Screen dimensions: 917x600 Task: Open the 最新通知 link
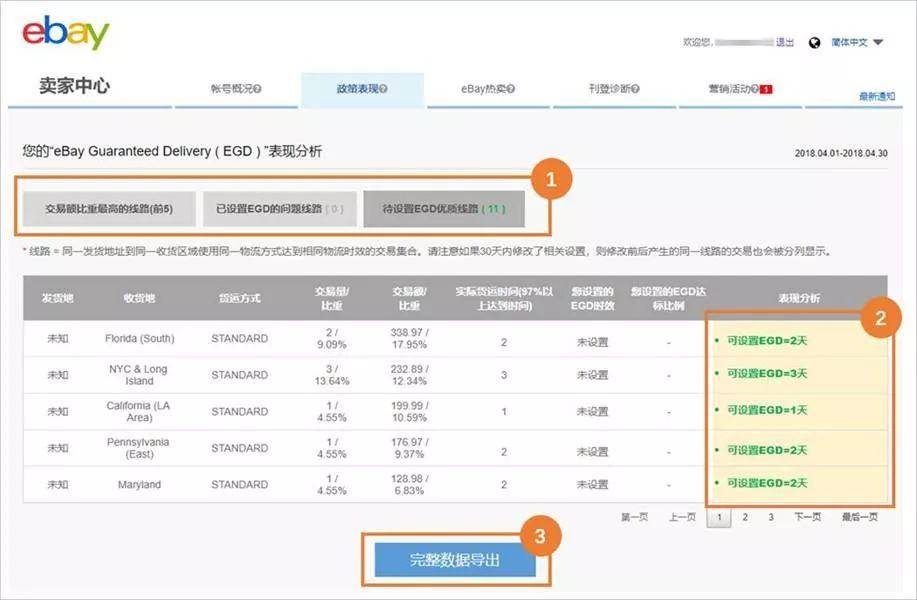(x=877, y=96)
